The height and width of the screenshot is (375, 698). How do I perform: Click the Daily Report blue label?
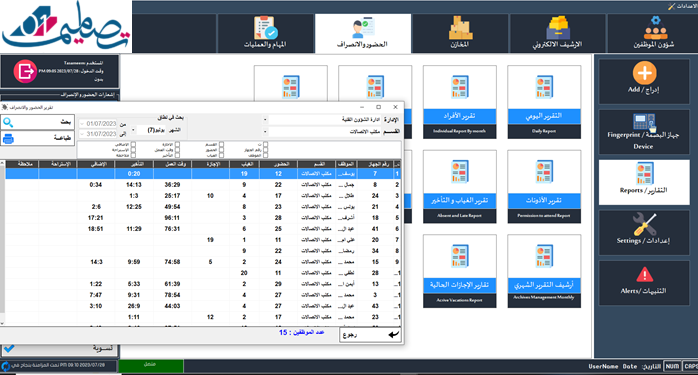[x=544, y=116]
